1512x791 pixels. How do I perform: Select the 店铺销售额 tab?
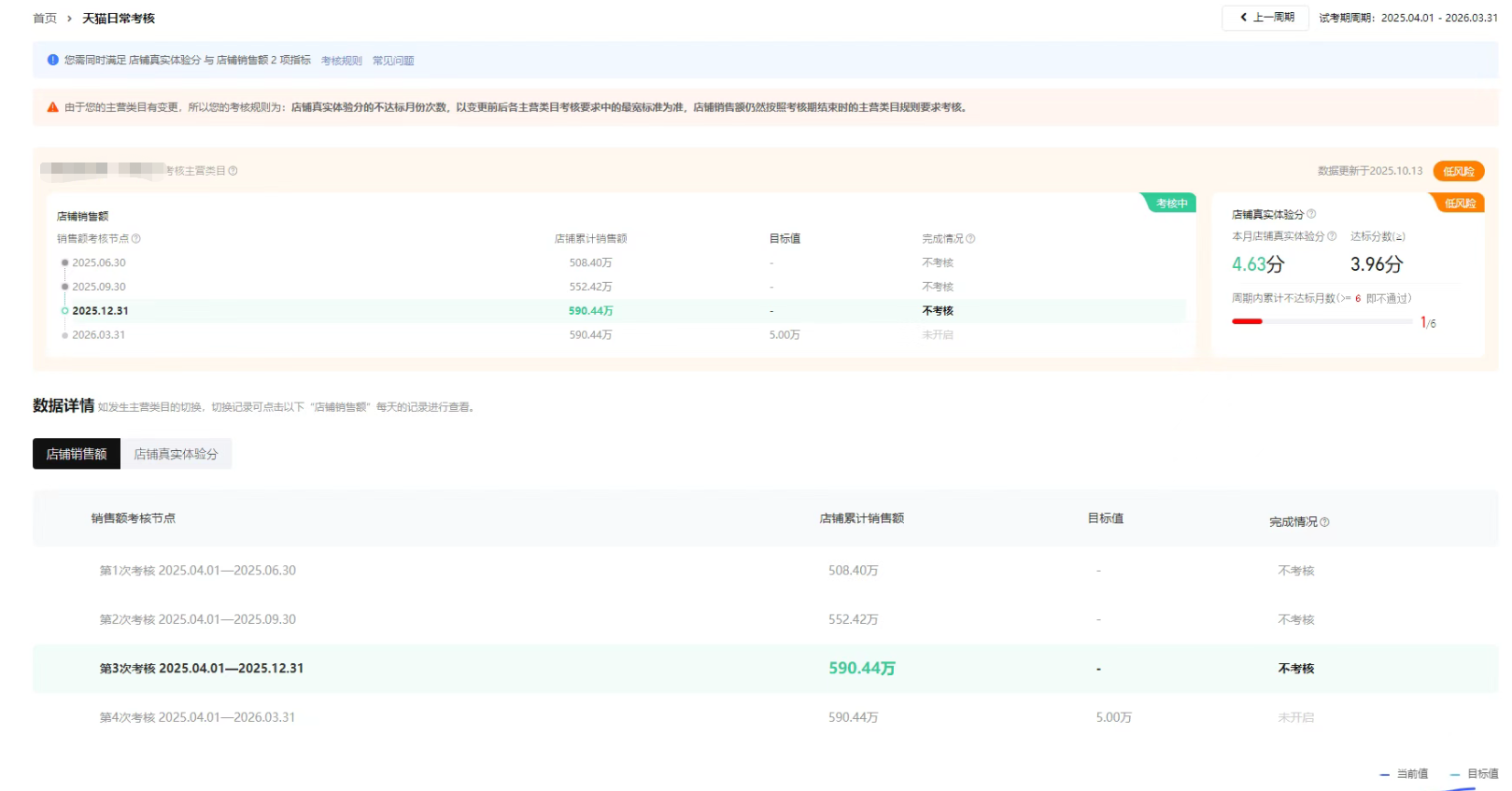pos(77,454)
